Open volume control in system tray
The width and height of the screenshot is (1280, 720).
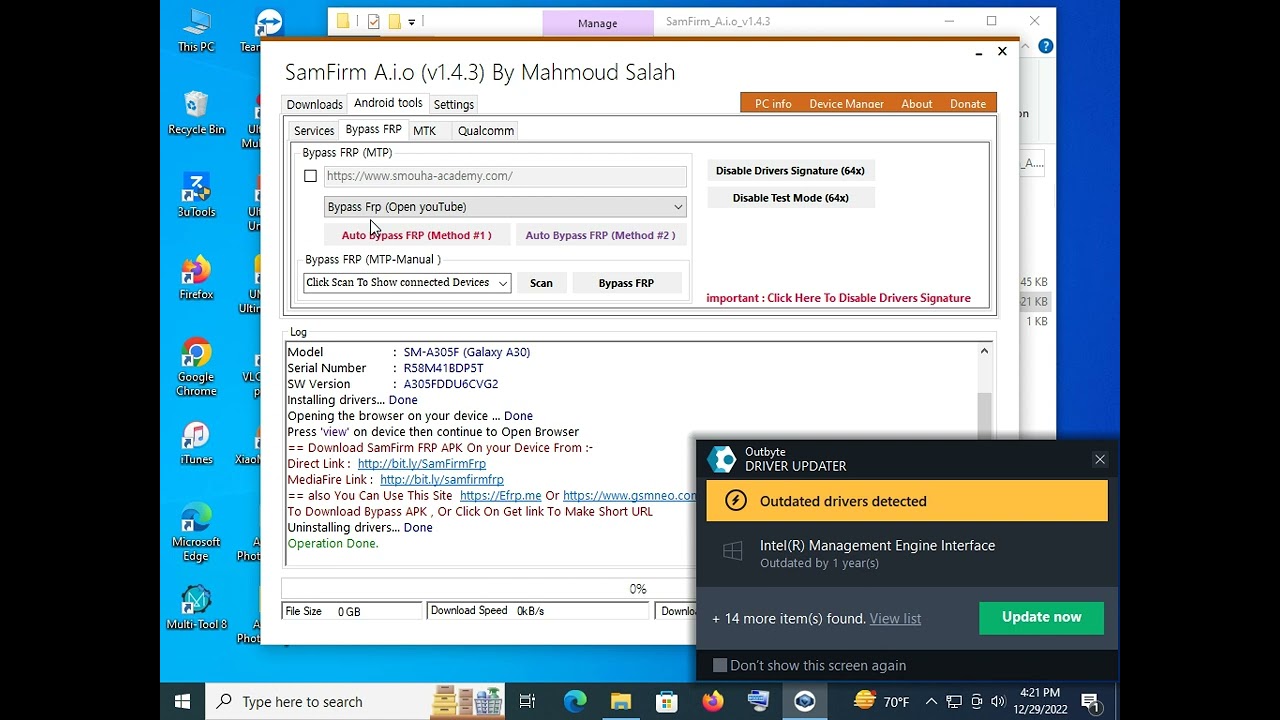[x=999, y=702]
